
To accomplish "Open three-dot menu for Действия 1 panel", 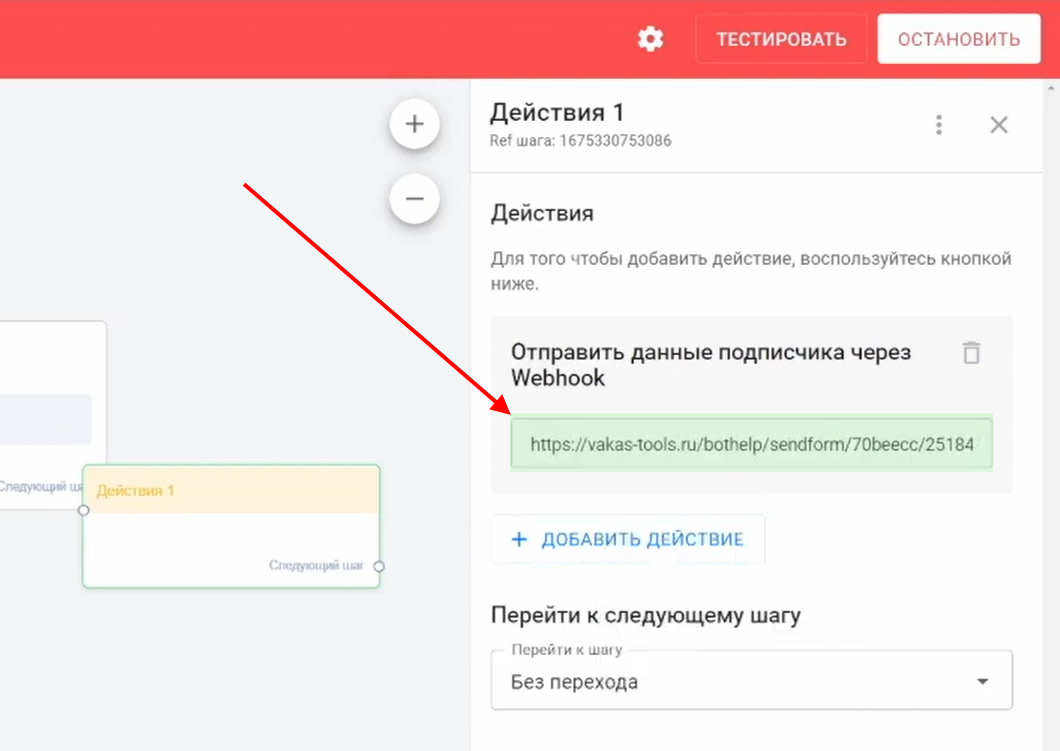I will [x=938, y=125].
